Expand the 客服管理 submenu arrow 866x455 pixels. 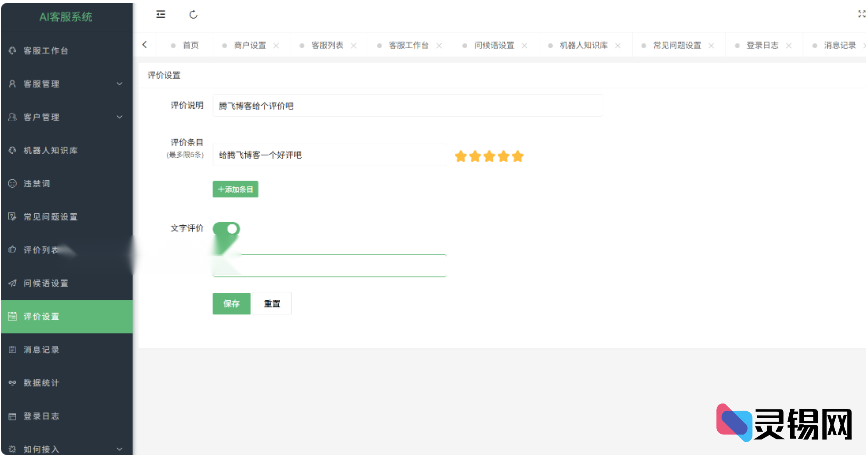tap(119, 83)
